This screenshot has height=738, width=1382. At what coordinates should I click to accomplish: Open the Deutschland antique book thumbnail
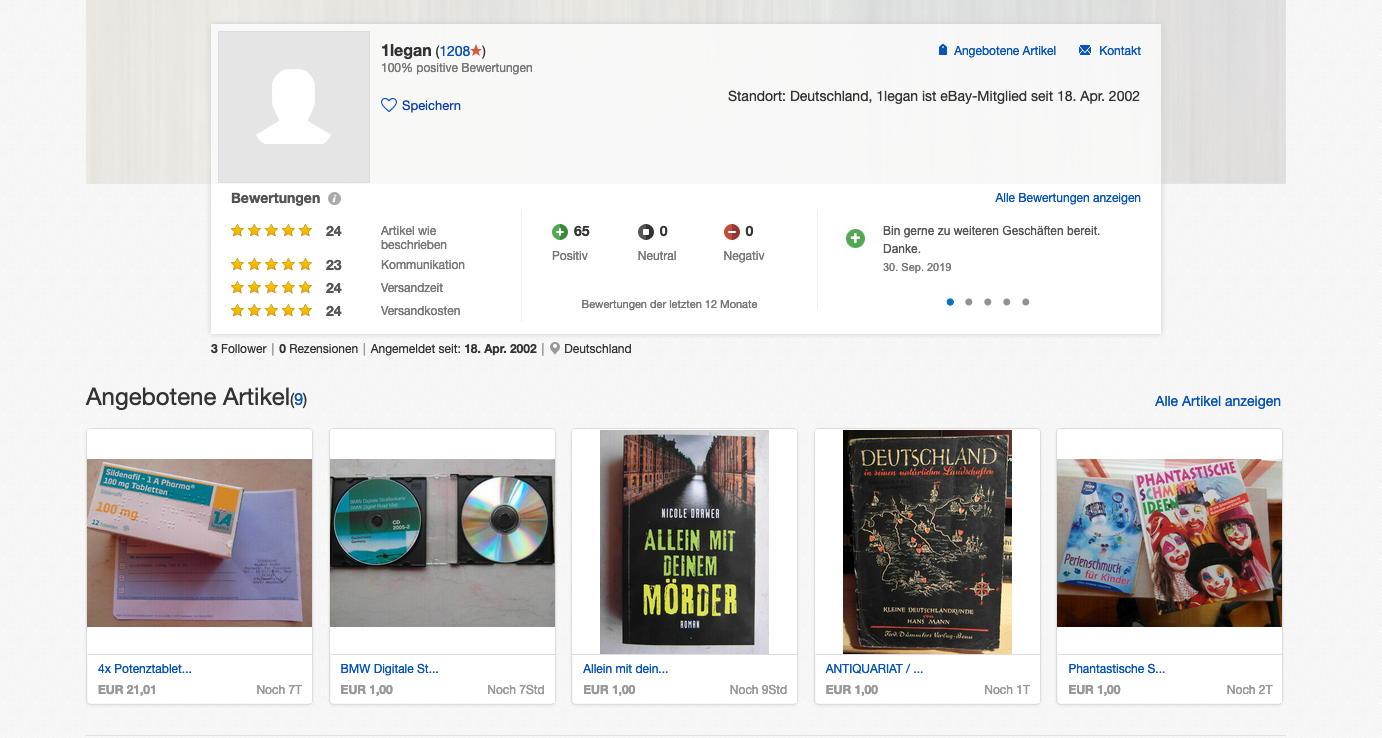(x=927, y=542)
